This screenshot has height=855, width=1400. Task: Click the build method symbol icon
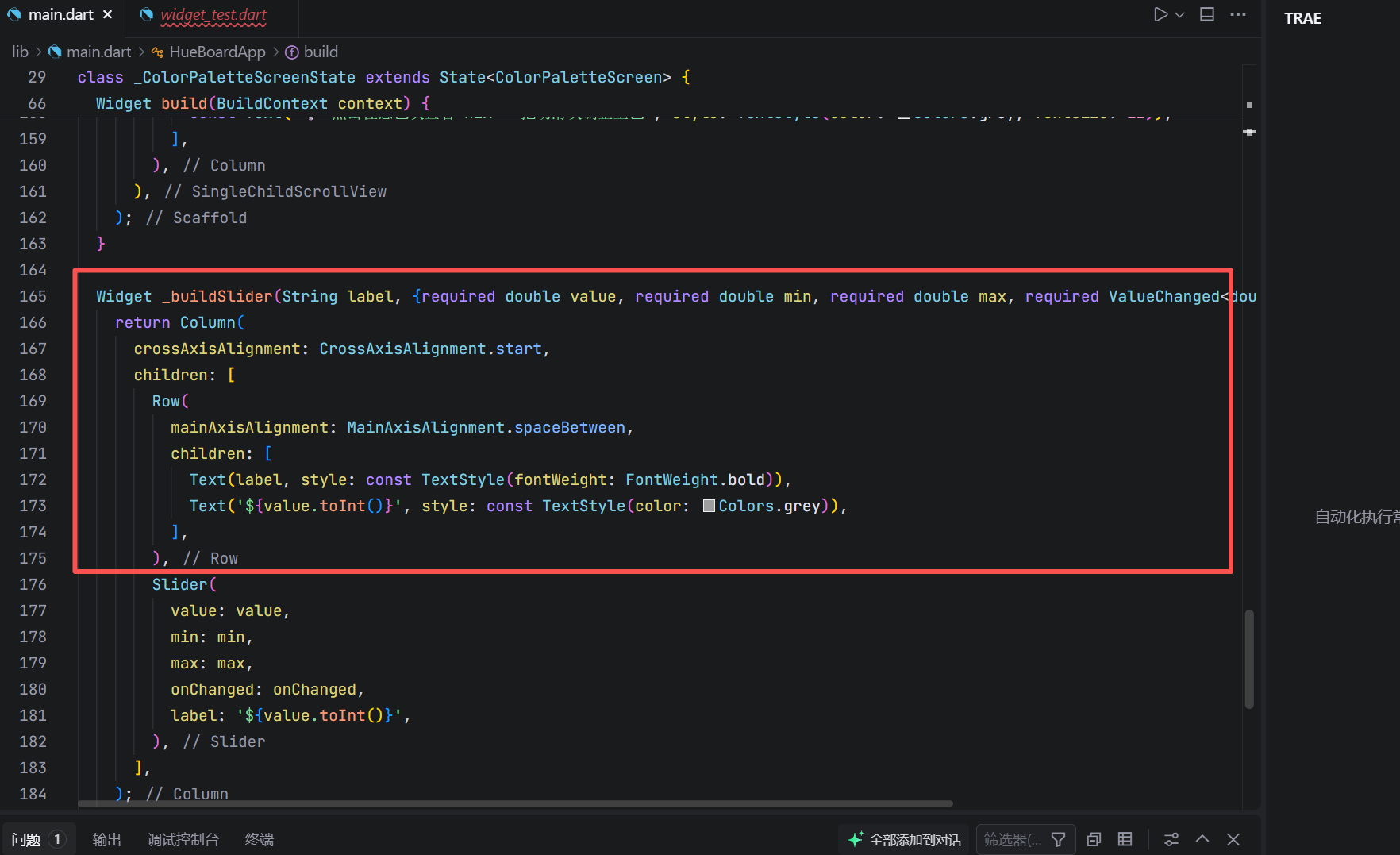[292, 52]
